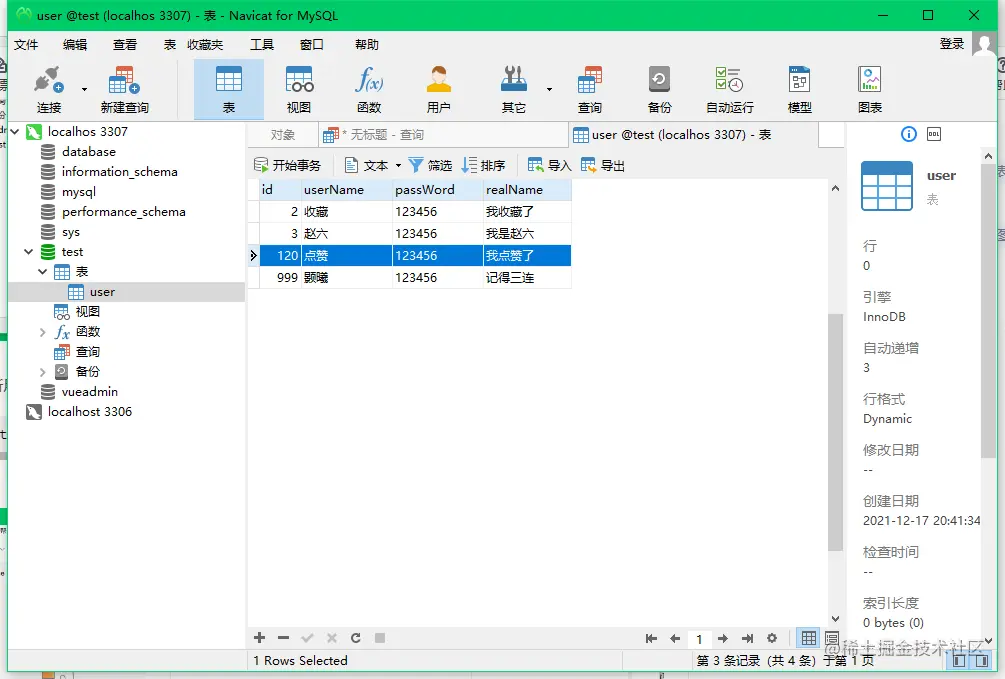Click the 导出 export button
Viewport: 1005px width, 679px height.
602,165
